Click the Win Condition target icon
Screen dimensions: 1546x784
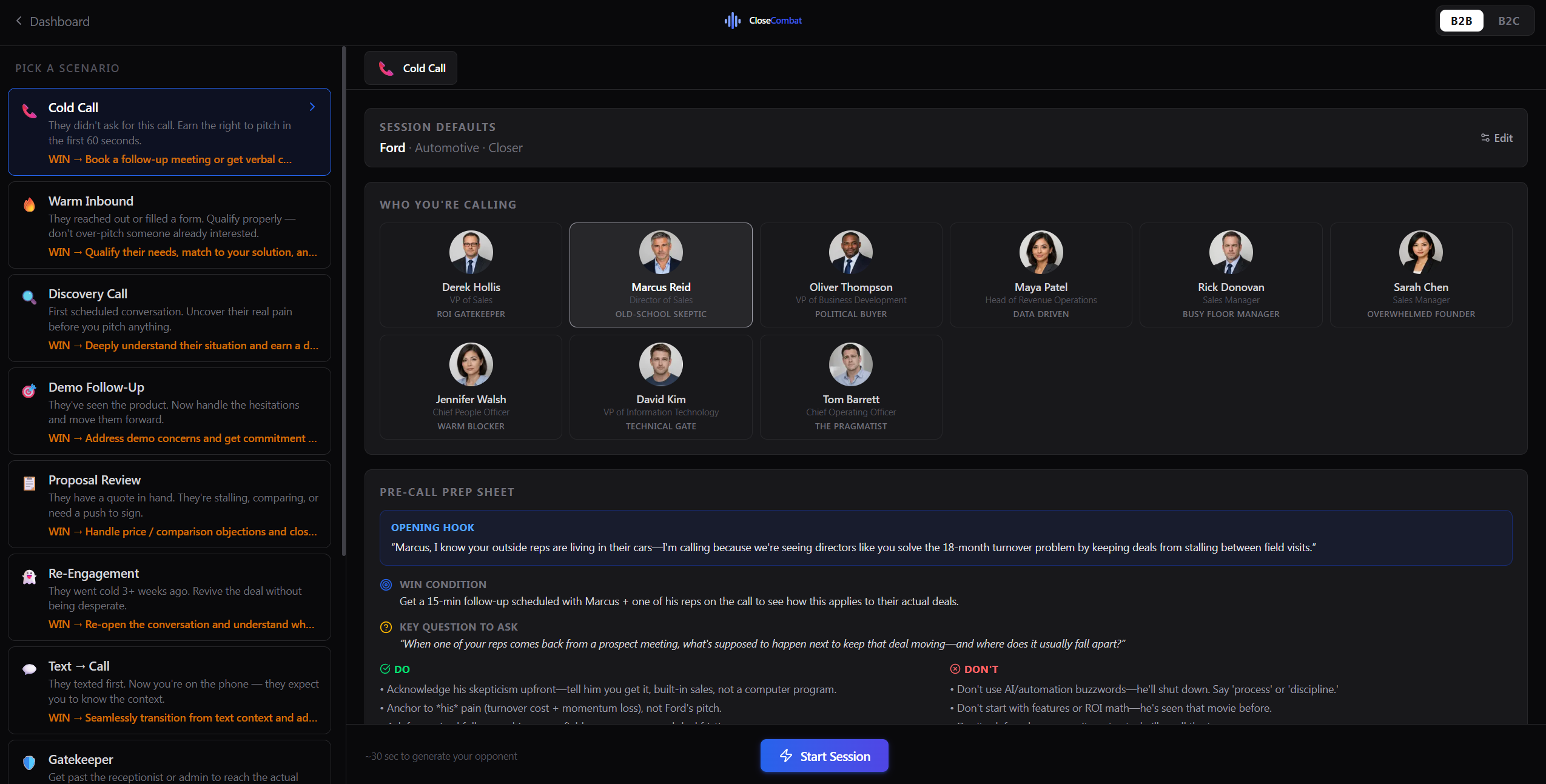386,585
